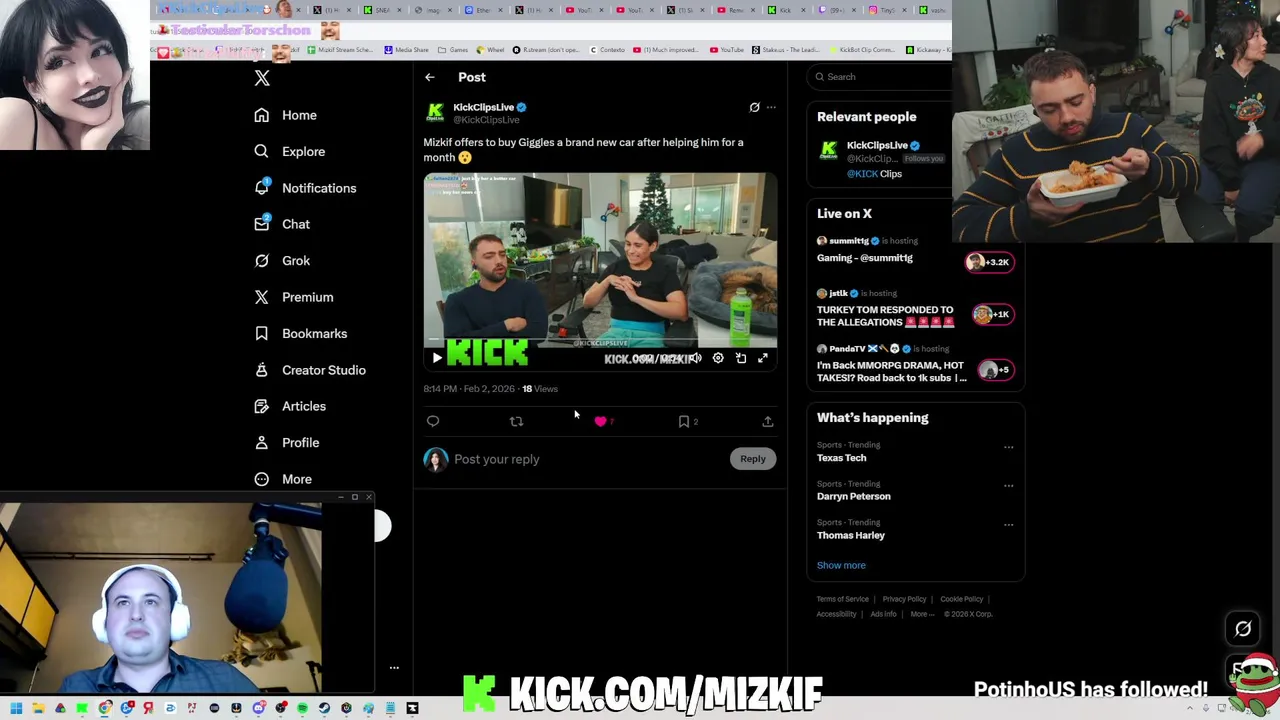Open the post's three-dot options menu
The image size is (1280, 720).
pyautogui.click(x=771, y=107)
